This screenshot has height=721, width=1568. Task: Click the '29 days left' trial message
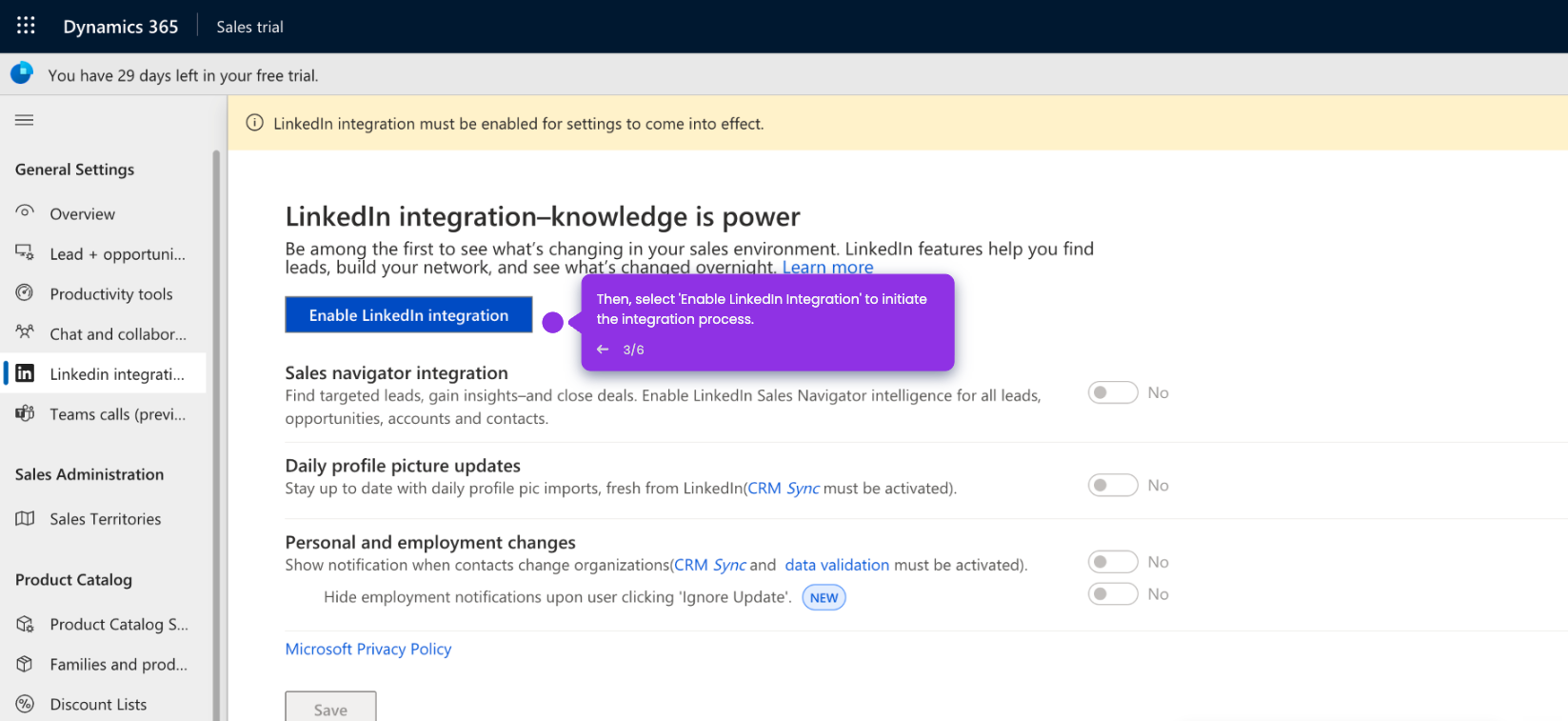(x=184, y=75)
